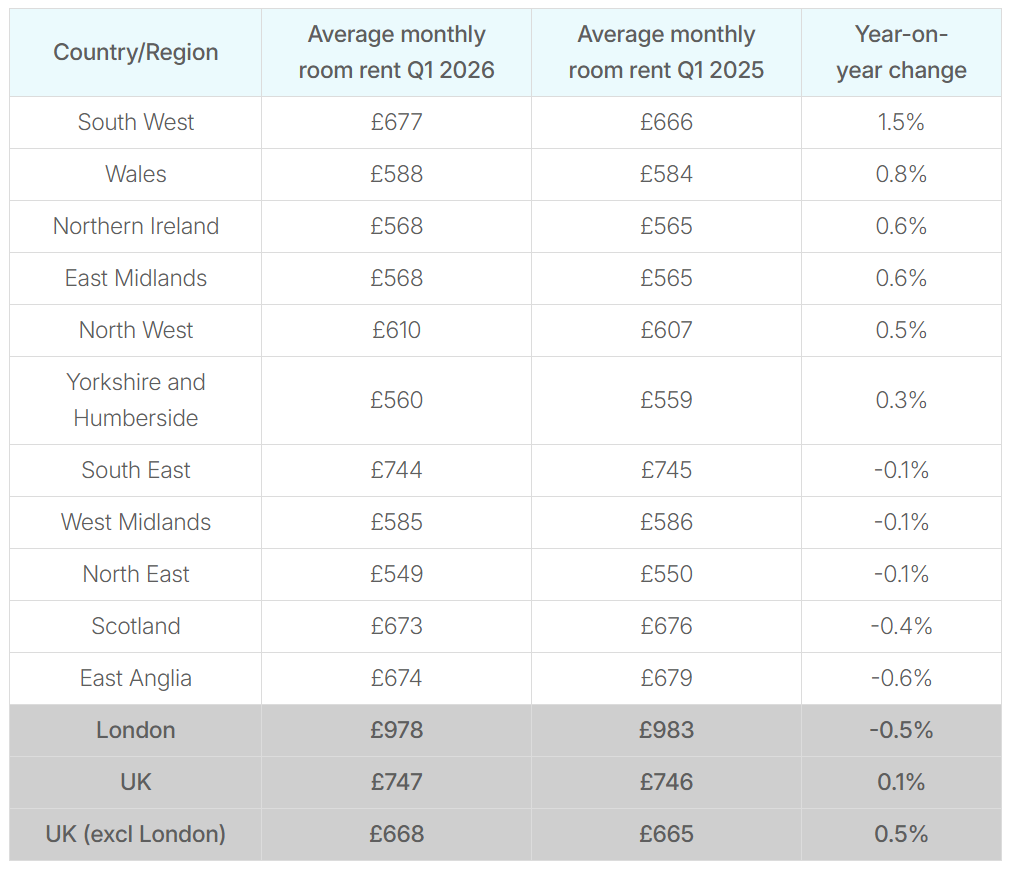Select the London -0.5% change cell
1013x869 pixels.
[901, 730]
